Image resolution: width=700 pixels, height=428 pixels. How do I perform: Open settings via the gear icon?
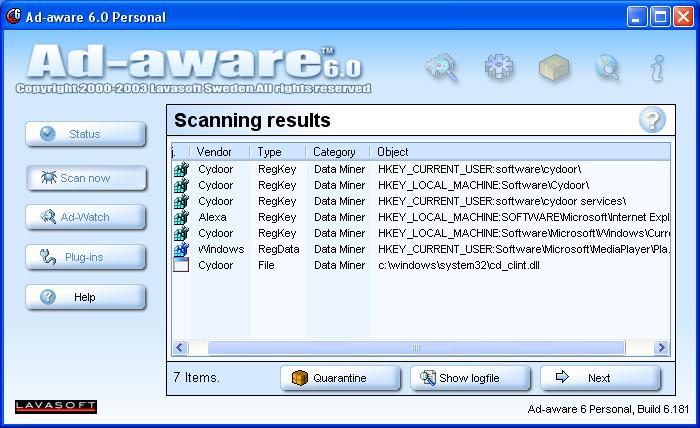pos(499,66)
